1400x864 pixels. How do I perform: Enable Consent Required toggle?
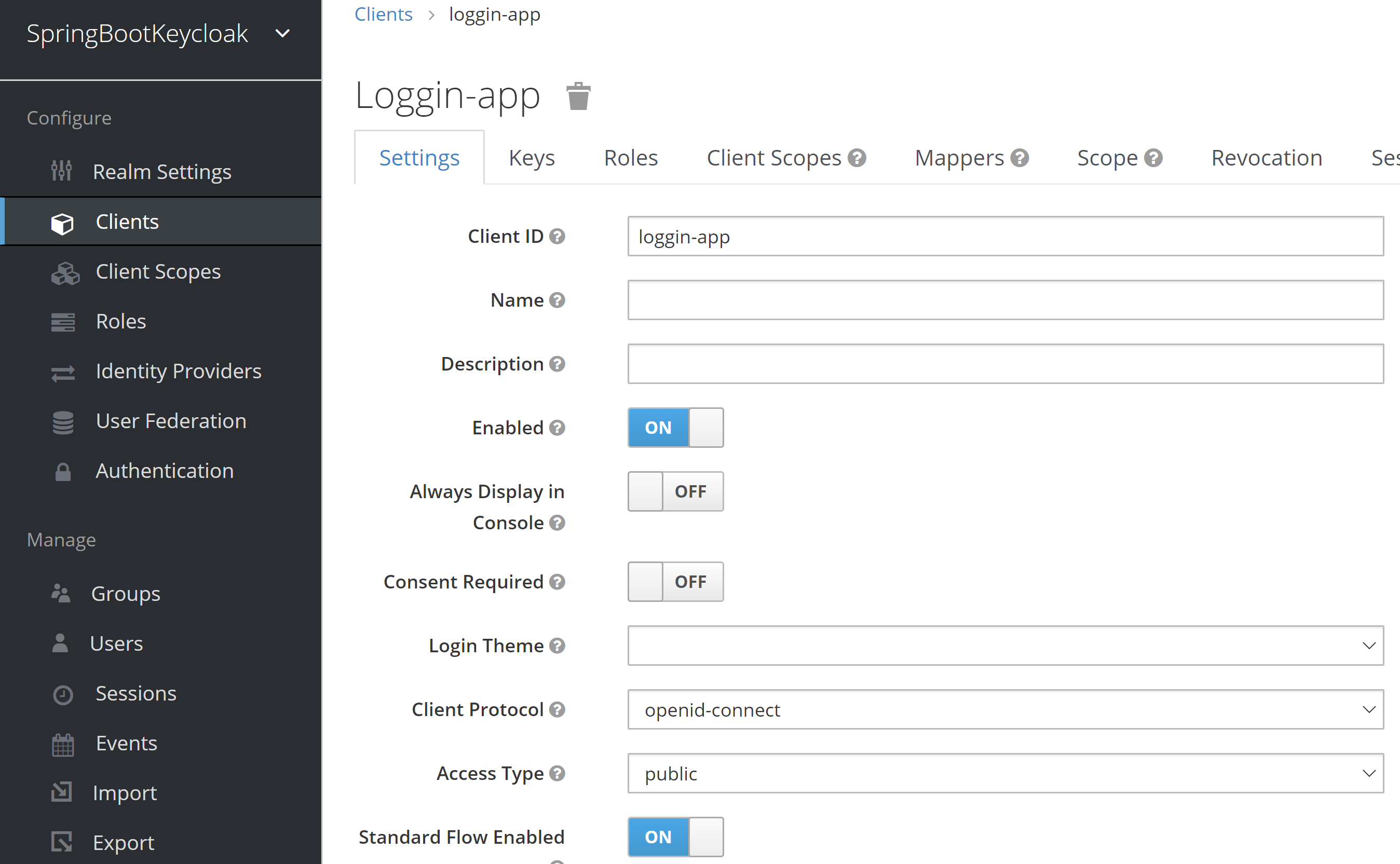click(675, 582)
